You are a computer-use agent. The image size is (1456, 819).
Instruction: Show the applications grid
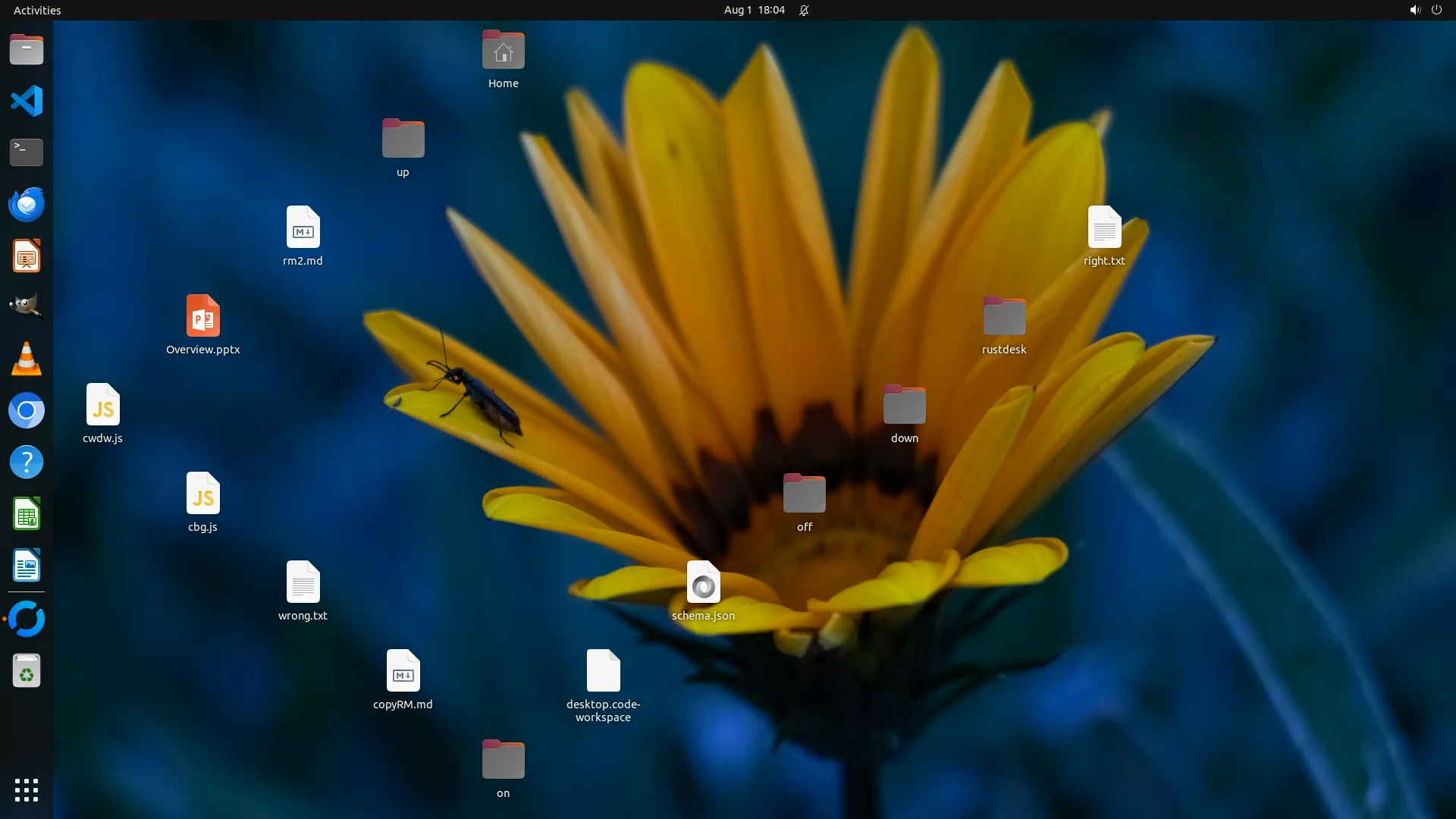(x=27, y=789)
